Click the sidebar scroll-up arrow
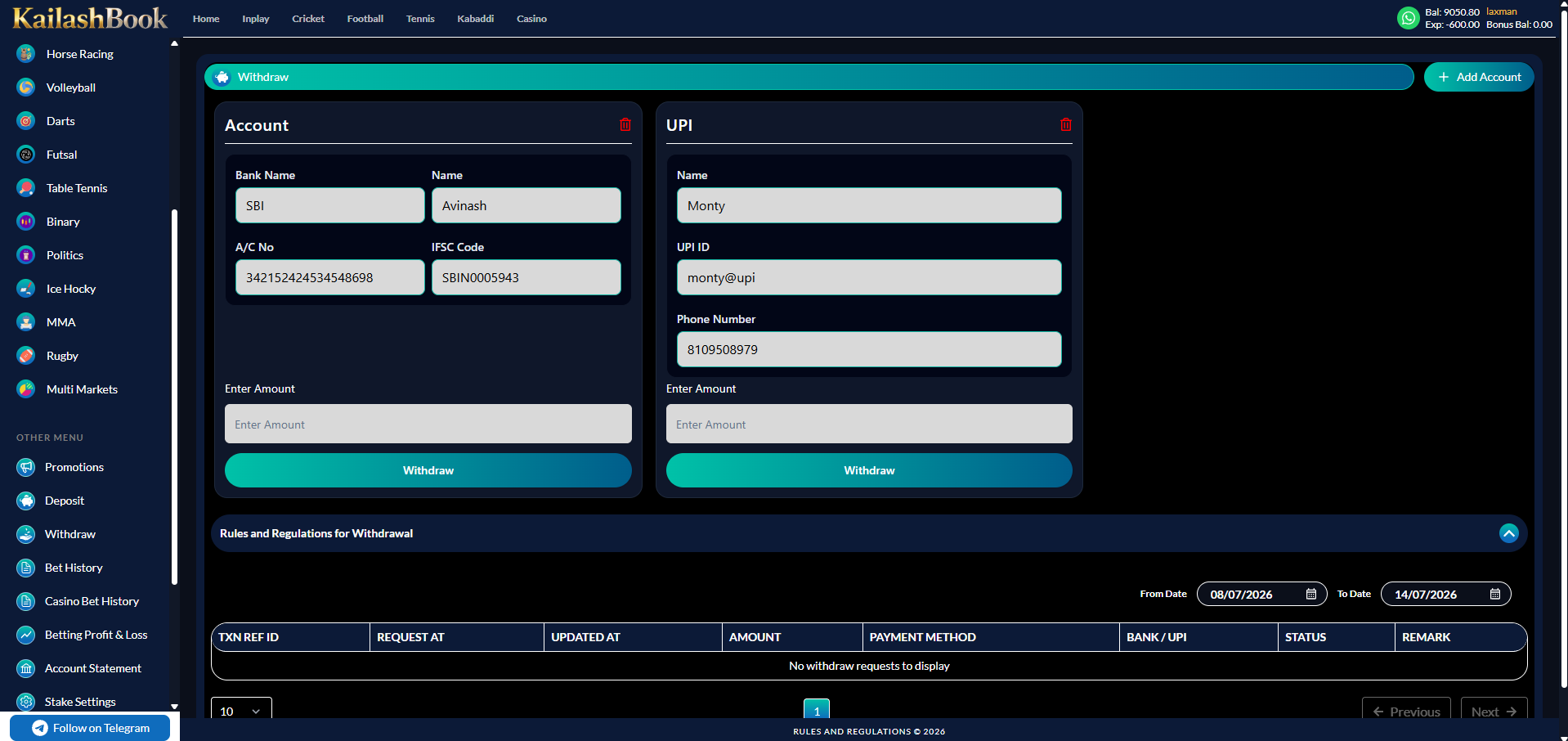The width and height of the screenshot is (1568, 741). [174, 43]
